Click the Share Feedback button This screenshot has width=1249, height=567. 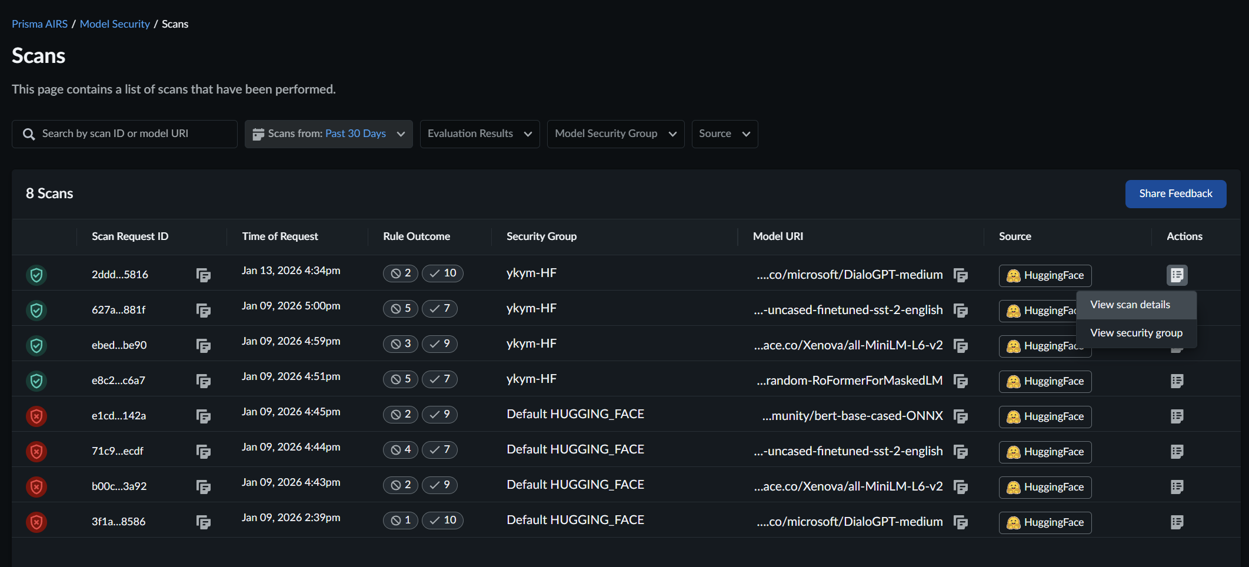1175,194
